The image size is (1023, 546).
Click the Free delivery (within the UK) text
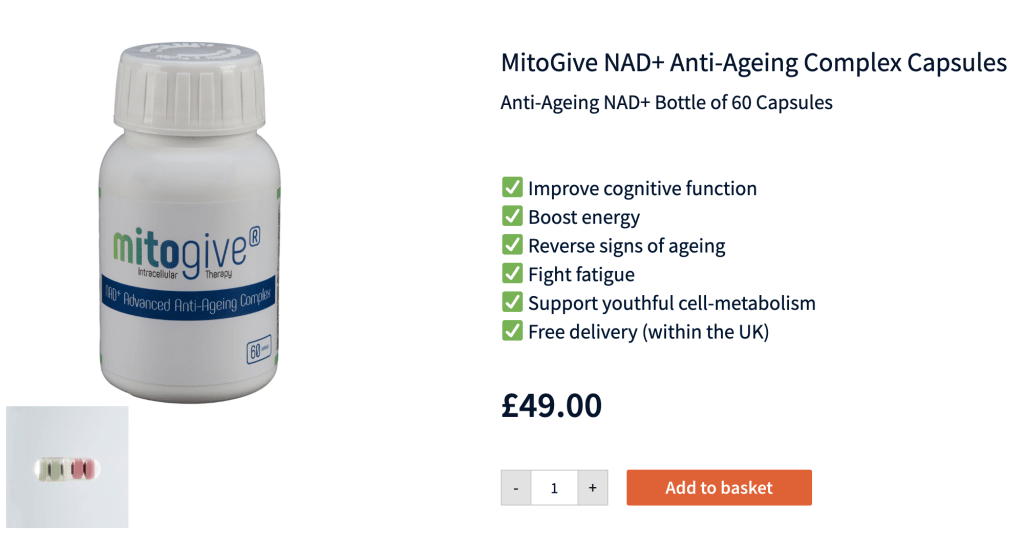tap(649, 332)
